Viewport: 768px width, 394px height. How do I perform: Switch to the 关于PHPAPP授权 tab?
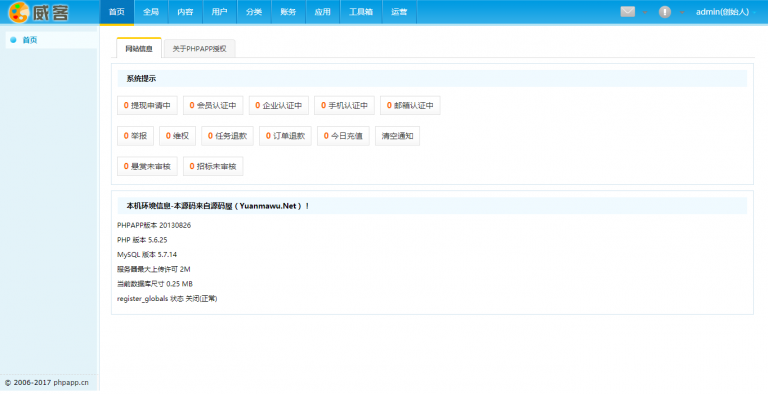tap(199, 49)
